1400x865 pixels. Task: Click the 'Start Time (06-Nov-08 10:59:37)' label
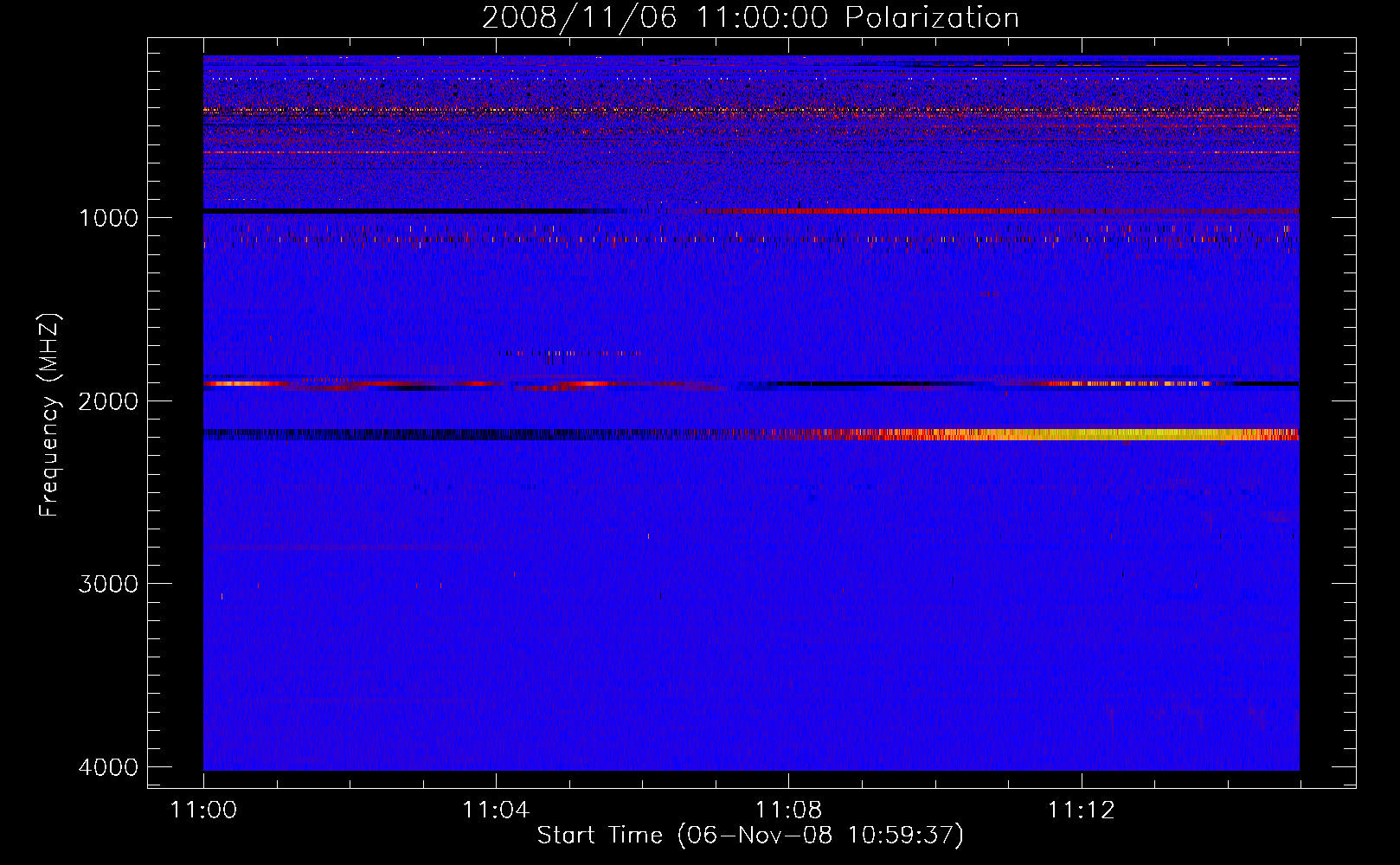(750, 836)
